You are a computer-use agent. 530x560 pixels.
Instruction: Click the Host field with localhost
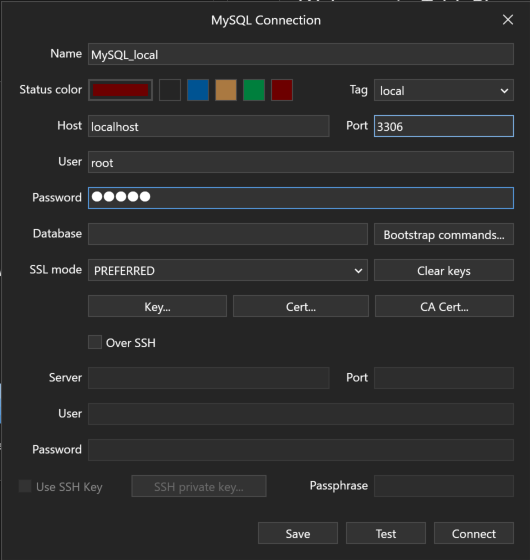click(x=209, y=126)
